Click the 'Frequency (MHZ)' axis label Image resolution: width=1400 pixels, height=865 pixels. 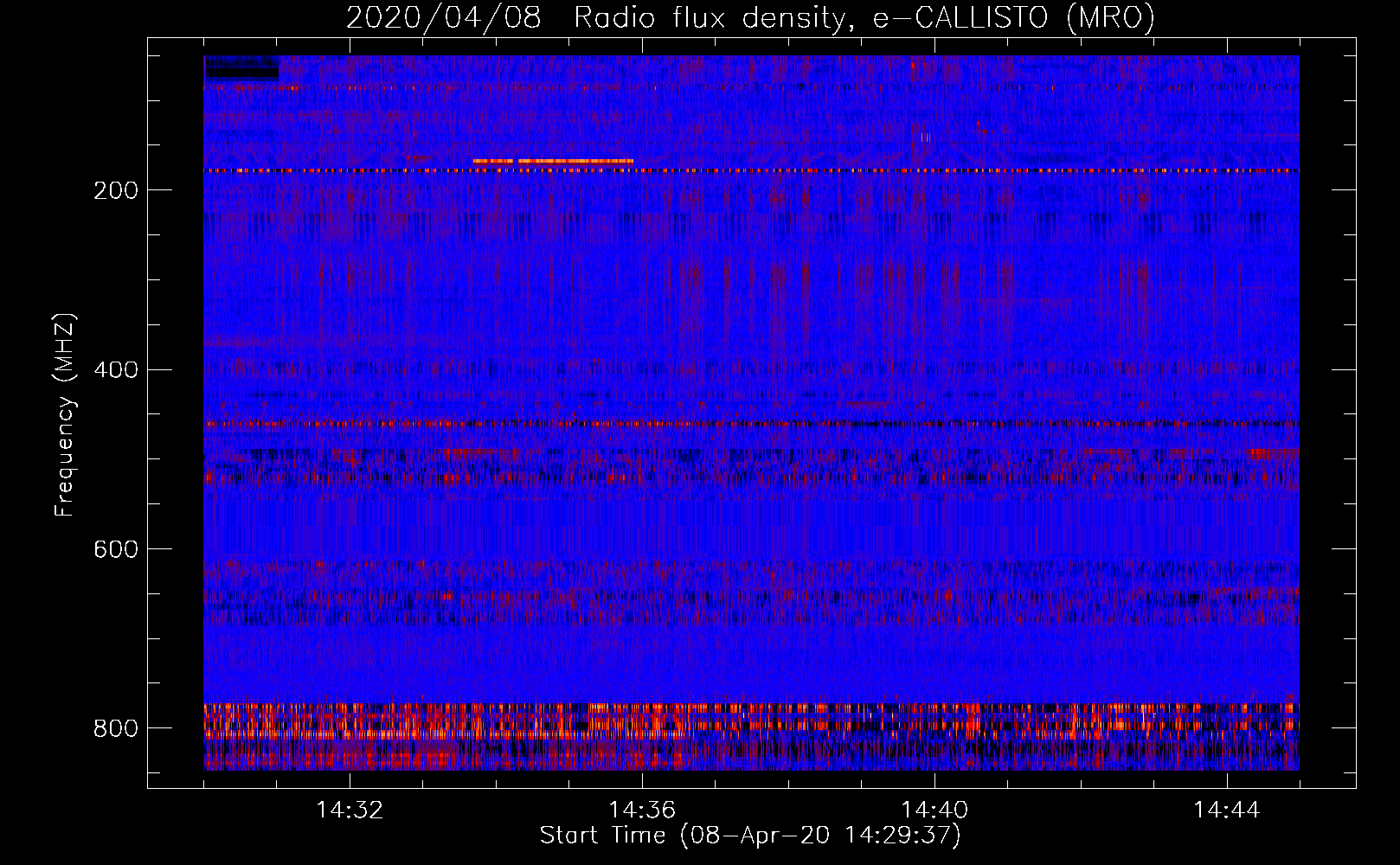tap(64, 415)
